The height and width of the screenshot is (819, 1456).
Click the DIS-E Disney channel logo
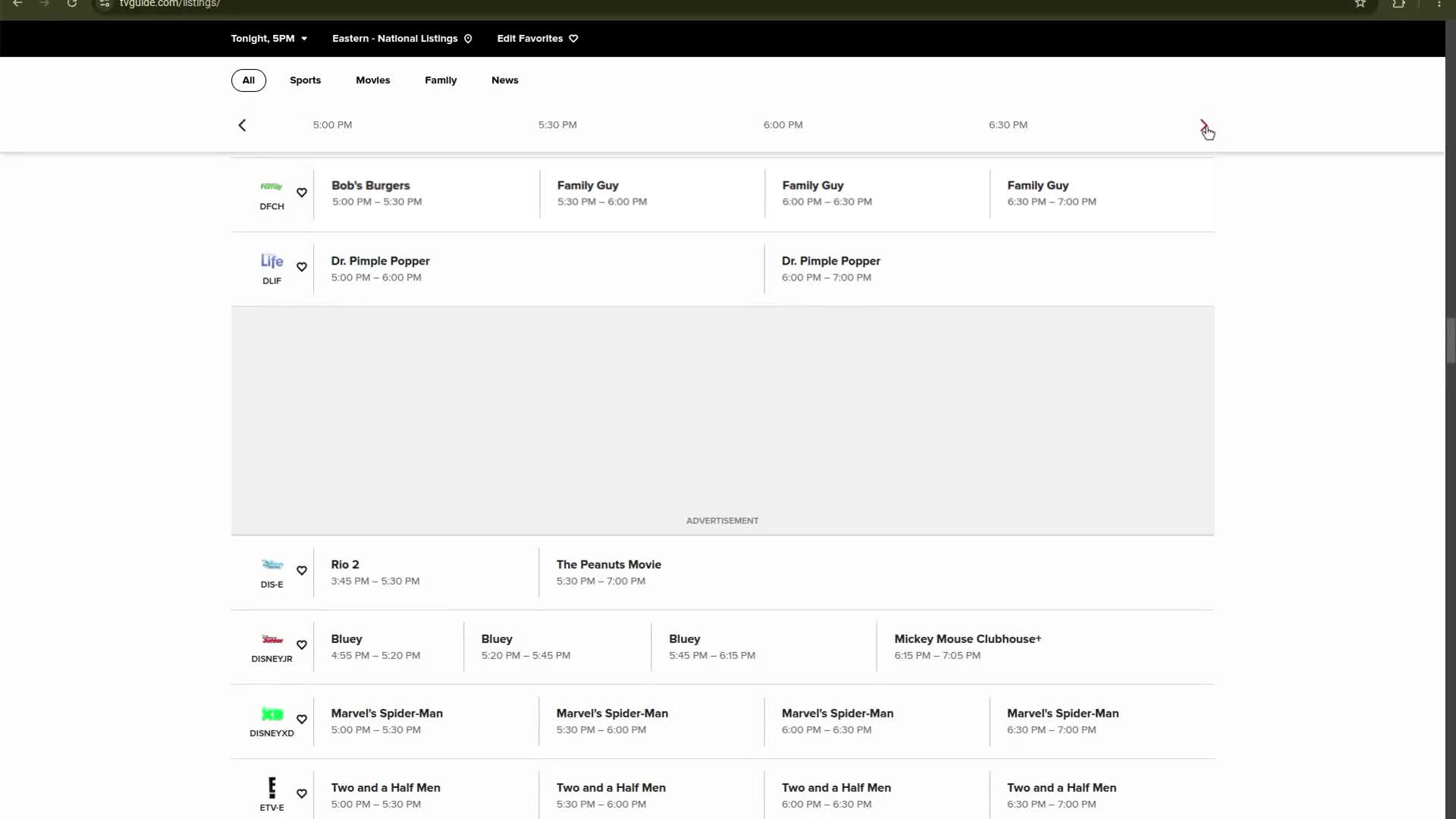point(271,565)
